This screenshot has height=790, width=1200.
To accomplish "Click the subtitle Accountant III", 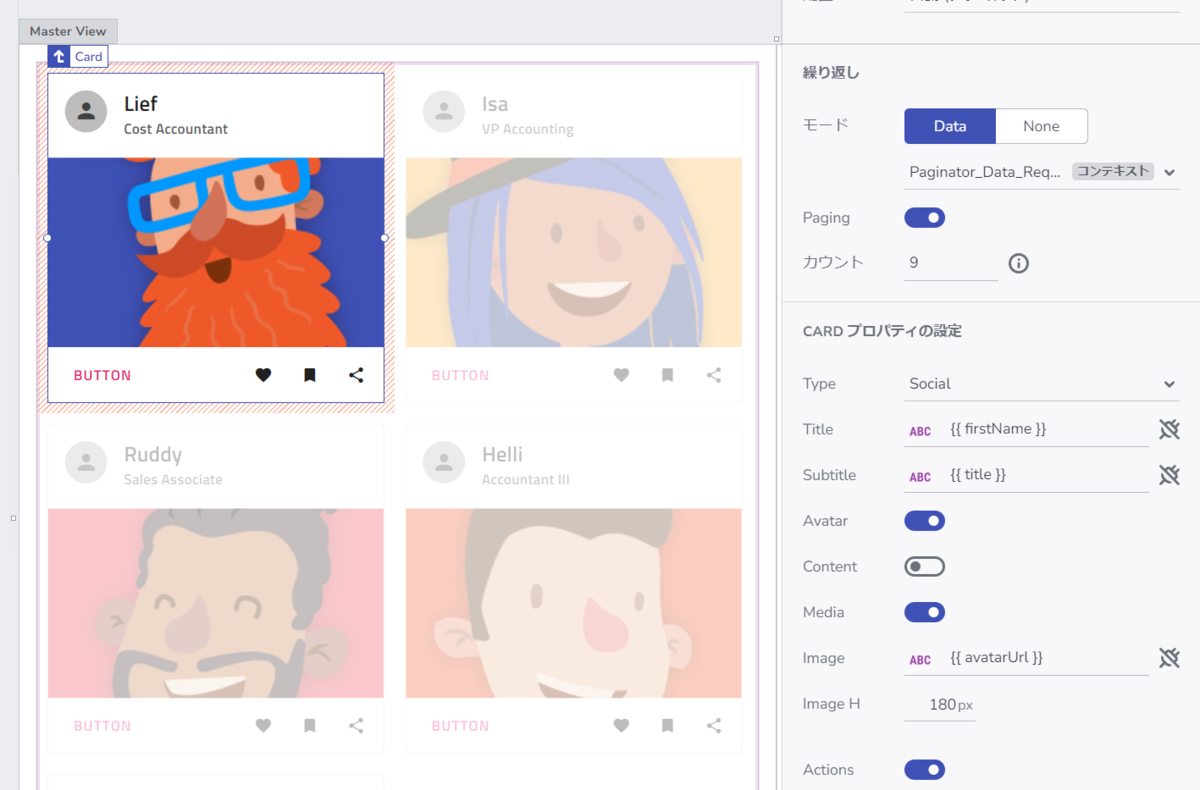I will point(526,480).
